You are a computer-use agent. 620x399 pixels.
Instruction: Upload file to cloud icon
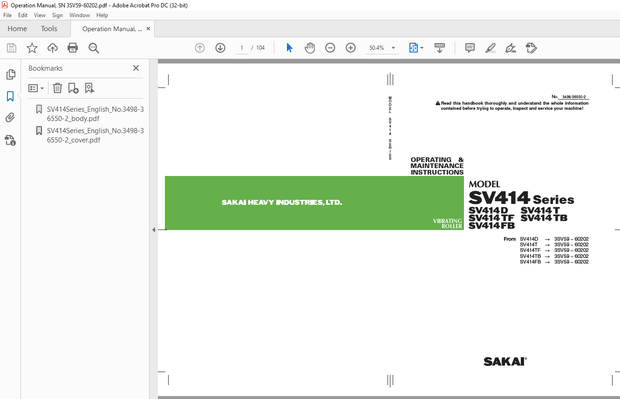(x=52, y=48)
